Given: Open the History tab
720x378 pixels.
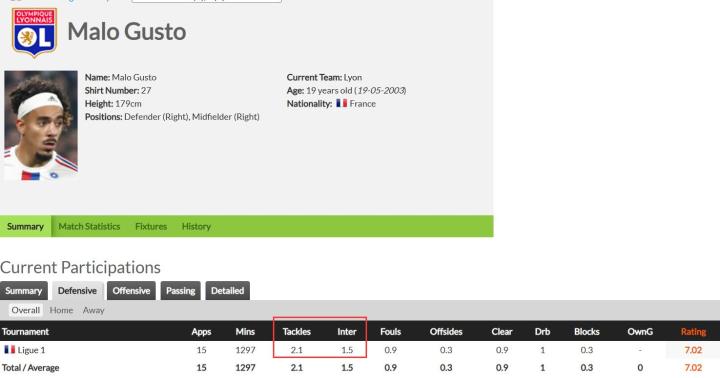Looking at the screenshot, I should click(196, 226).
